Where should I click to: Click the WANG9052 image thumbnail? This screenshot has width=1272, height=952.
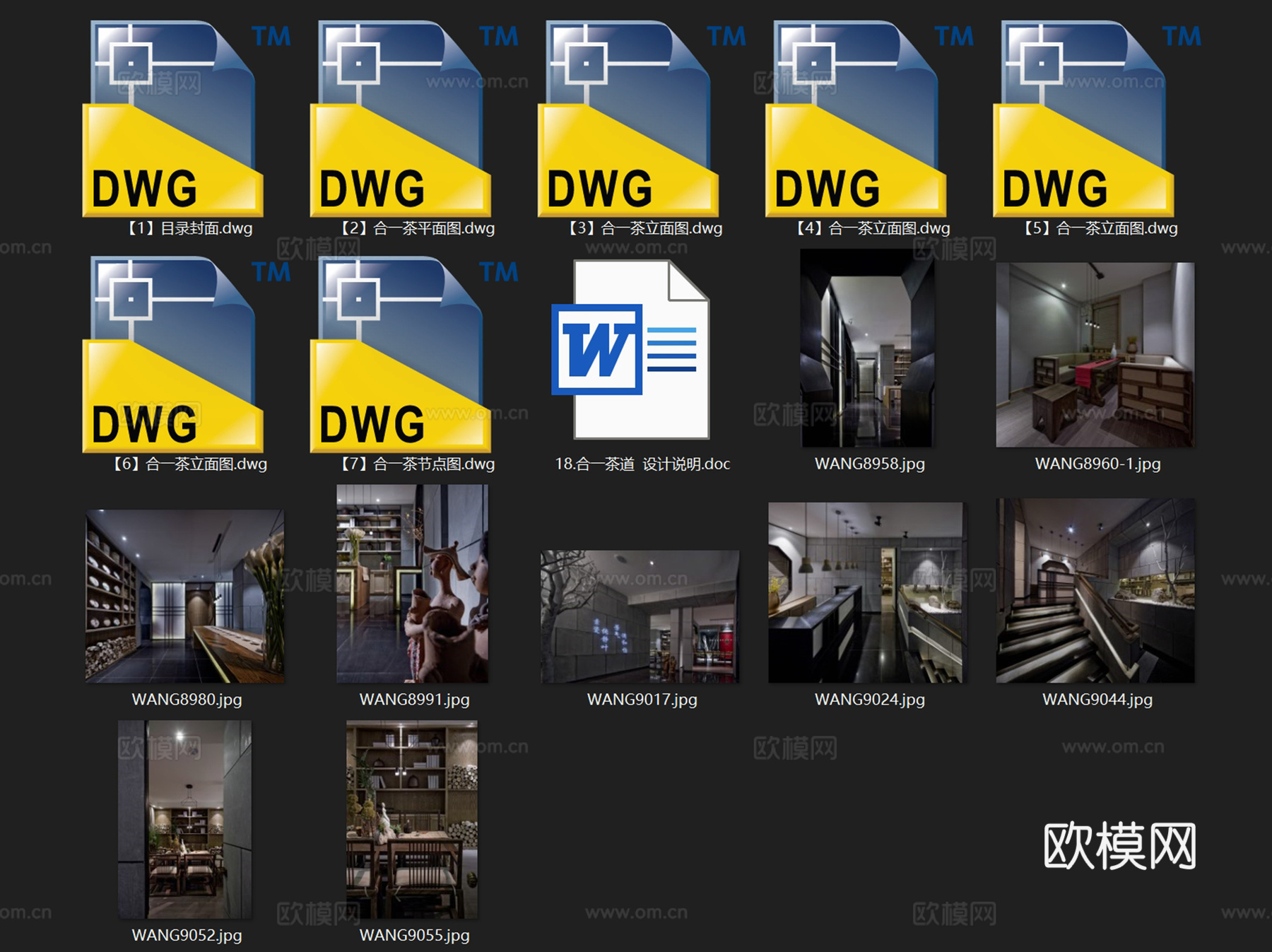pyautogui.click(x=184, y=820)
